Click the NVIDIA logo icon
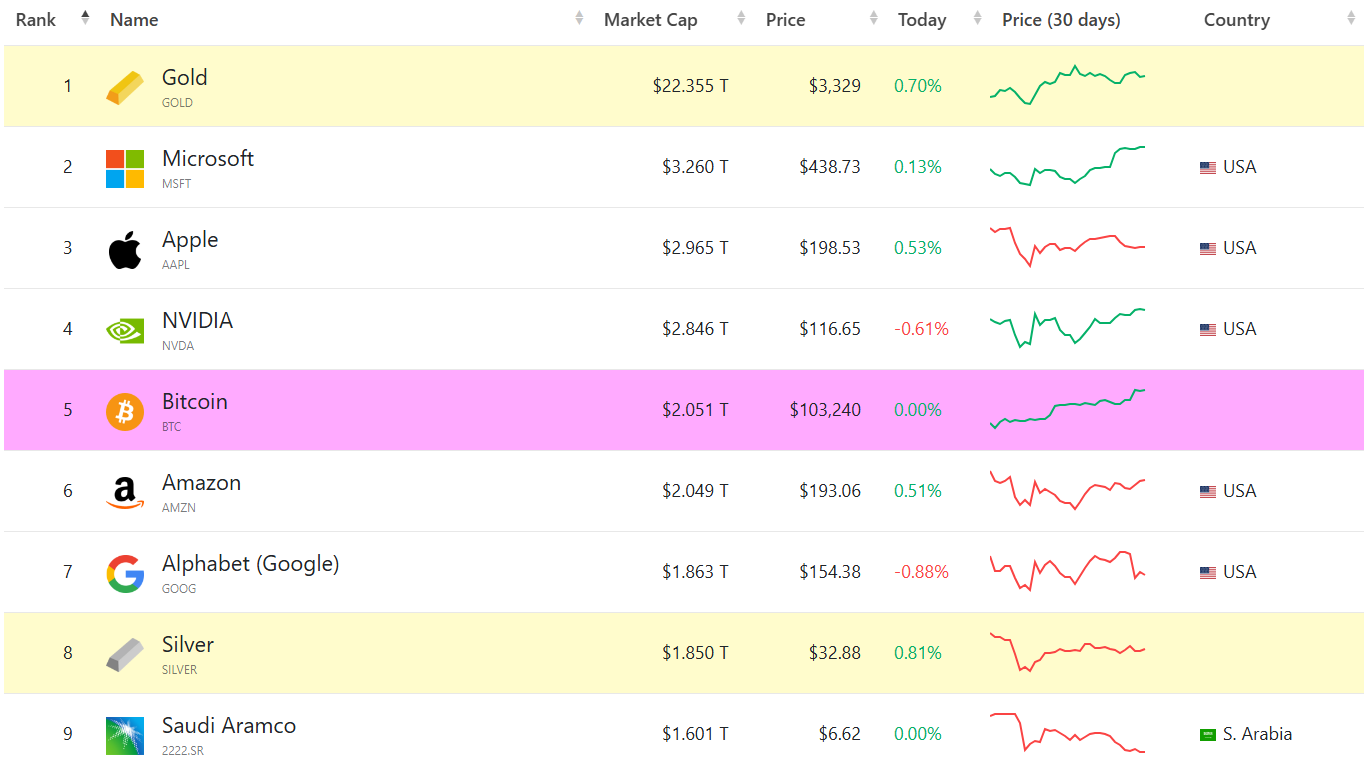The image size is (1369, 763). tap(125, 330)
